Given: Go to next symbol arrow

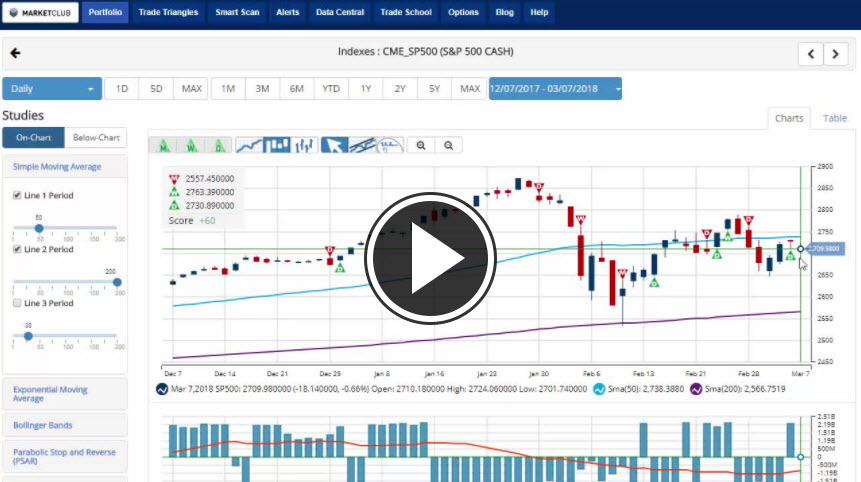Looking at the screenshot, I should pos(835,54).
